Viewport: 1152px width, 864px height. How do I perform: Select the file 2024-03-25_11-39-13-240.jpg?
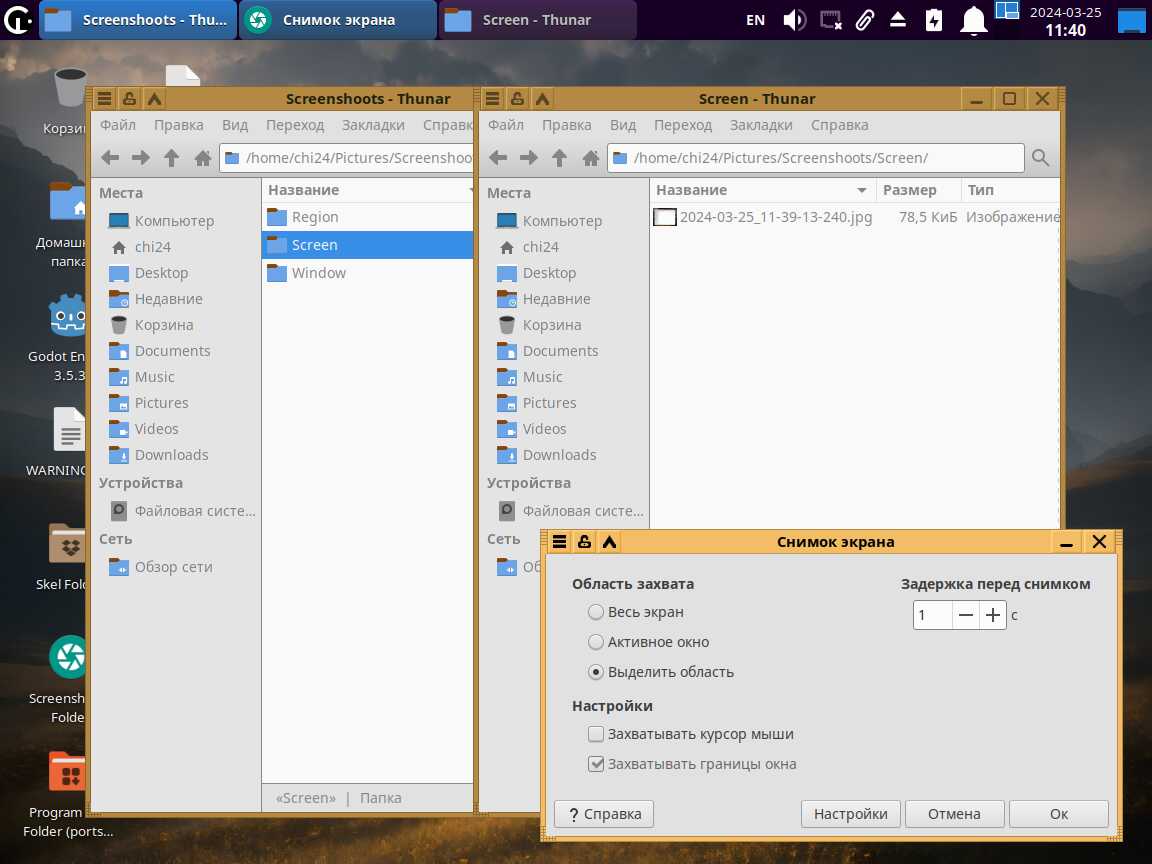click(775, 217)
